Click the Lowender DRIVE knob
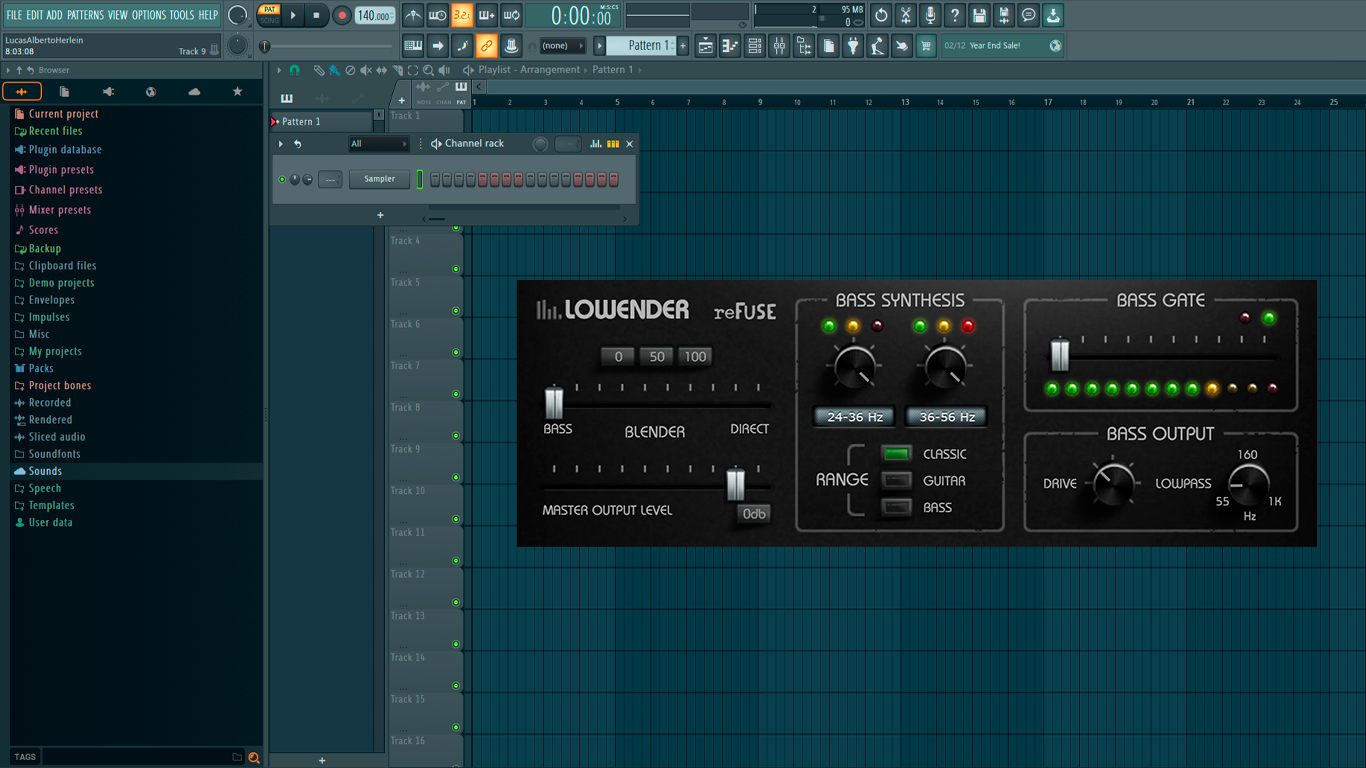Image resolution: width=1366 pixels, height=768 pixels. pos(1113,484)
